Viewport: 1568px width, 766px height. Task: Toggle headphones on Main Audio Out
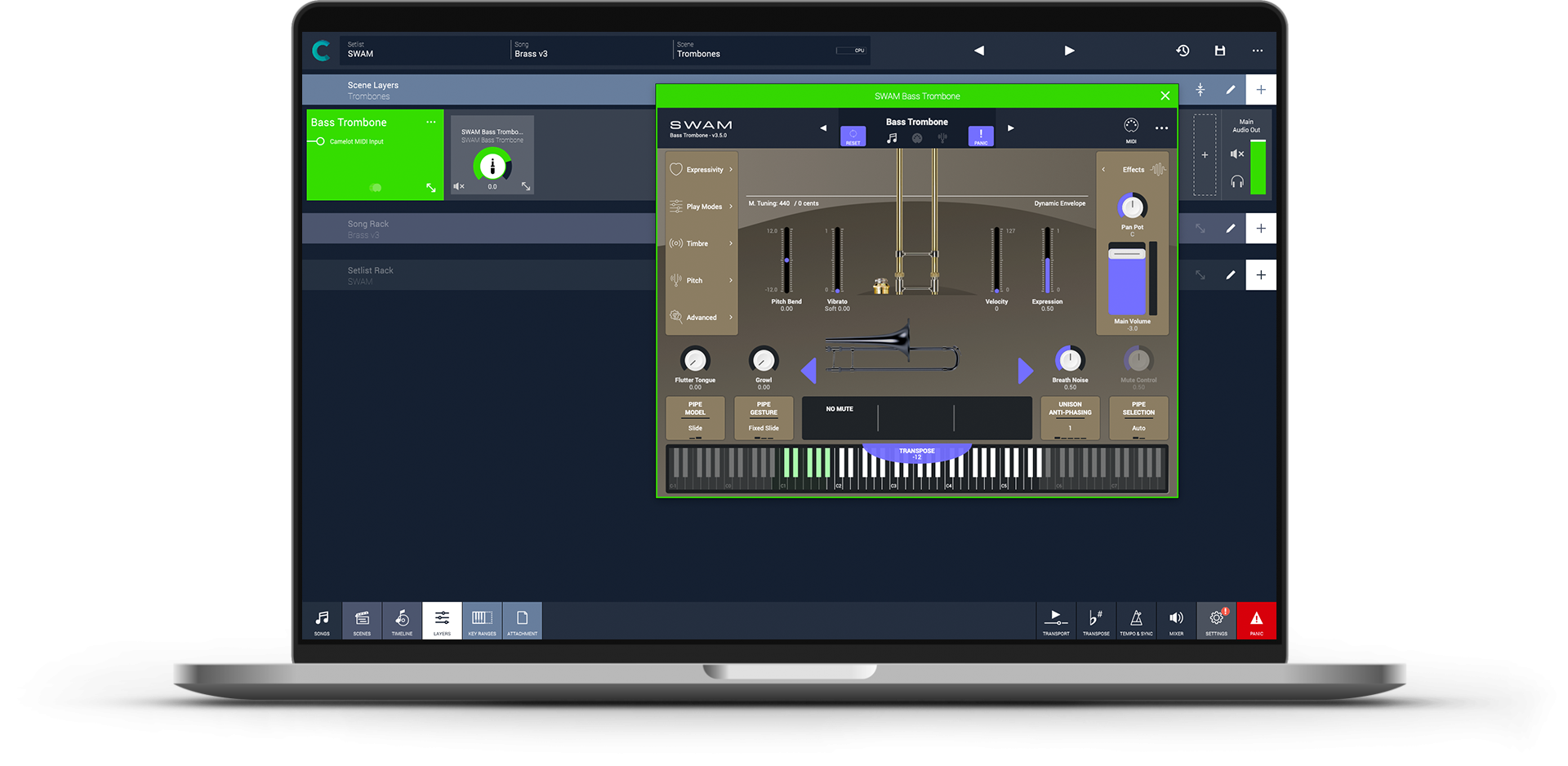pyautogui.click(x=1237, y=181)
